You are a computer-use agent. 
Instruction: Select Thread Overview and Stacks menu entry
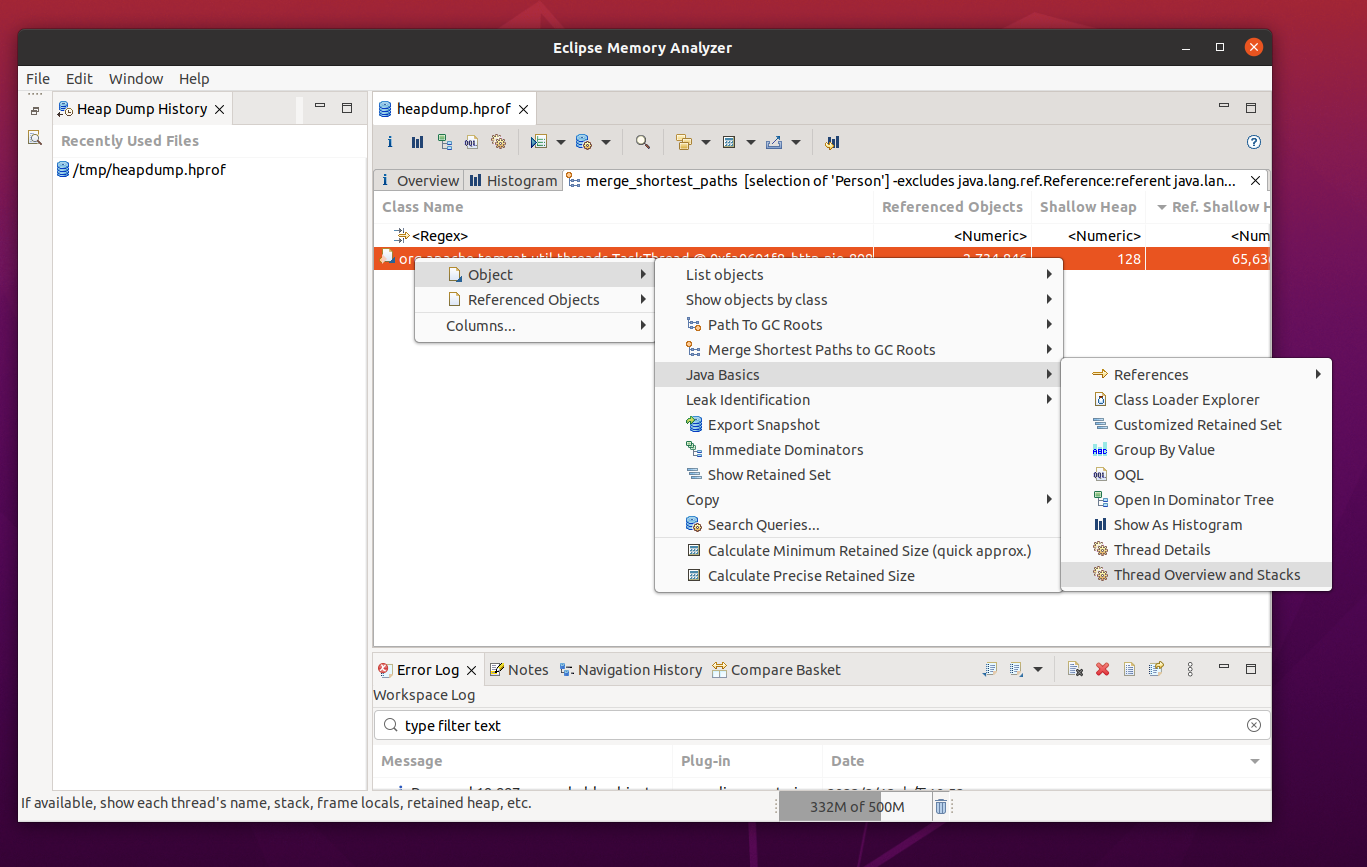pos(1196,574)
